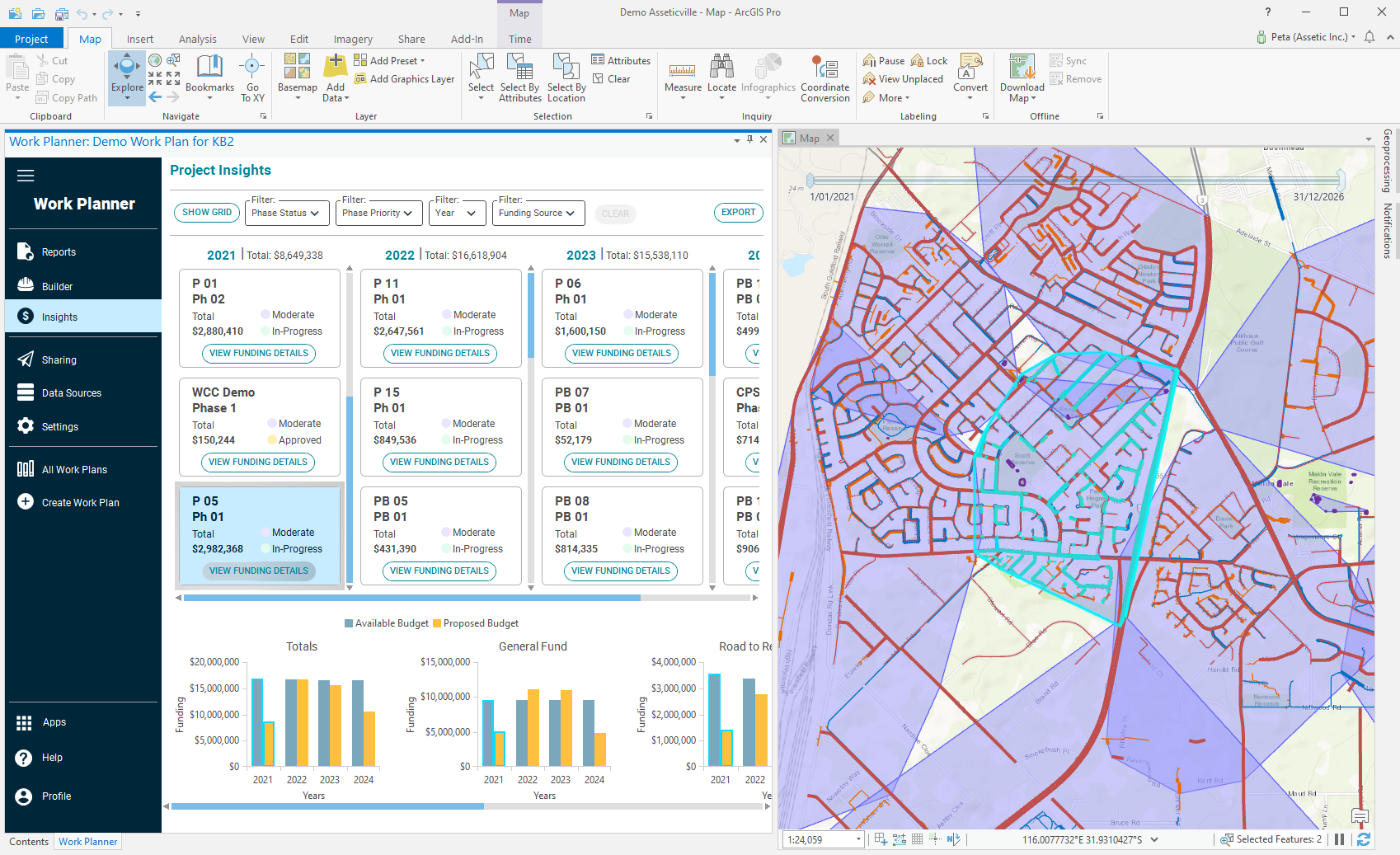Activate the Measure tool
This screenshot has height=855, width=1400.
[x=682, y=77]
